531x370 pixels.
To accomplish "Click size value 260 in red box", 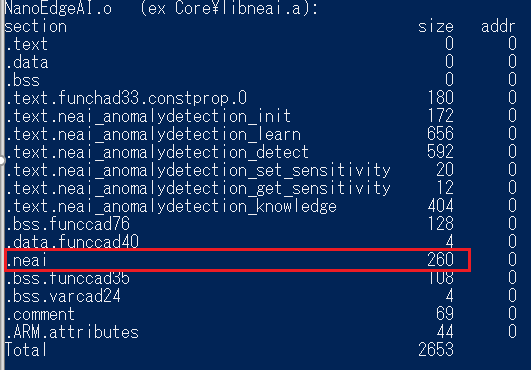I will pos(440,260).
